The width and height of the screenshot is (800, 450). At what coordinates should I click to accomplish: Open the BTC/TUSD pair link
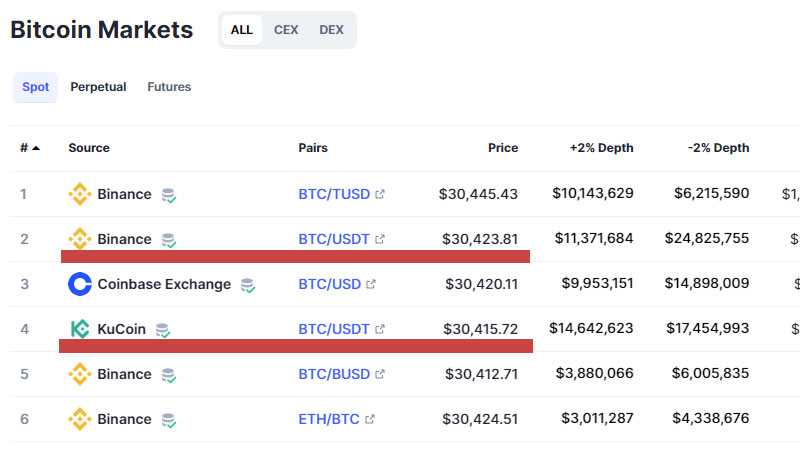(334, 194)
